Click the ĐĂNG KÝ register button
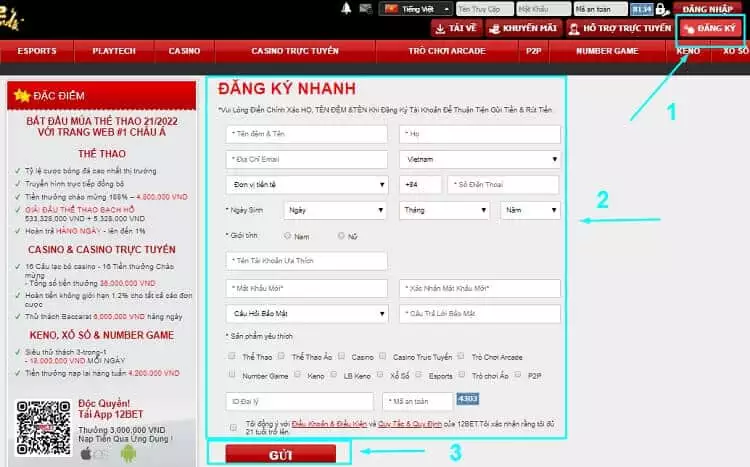The image size is (750, 467). (x=711, y=29)
